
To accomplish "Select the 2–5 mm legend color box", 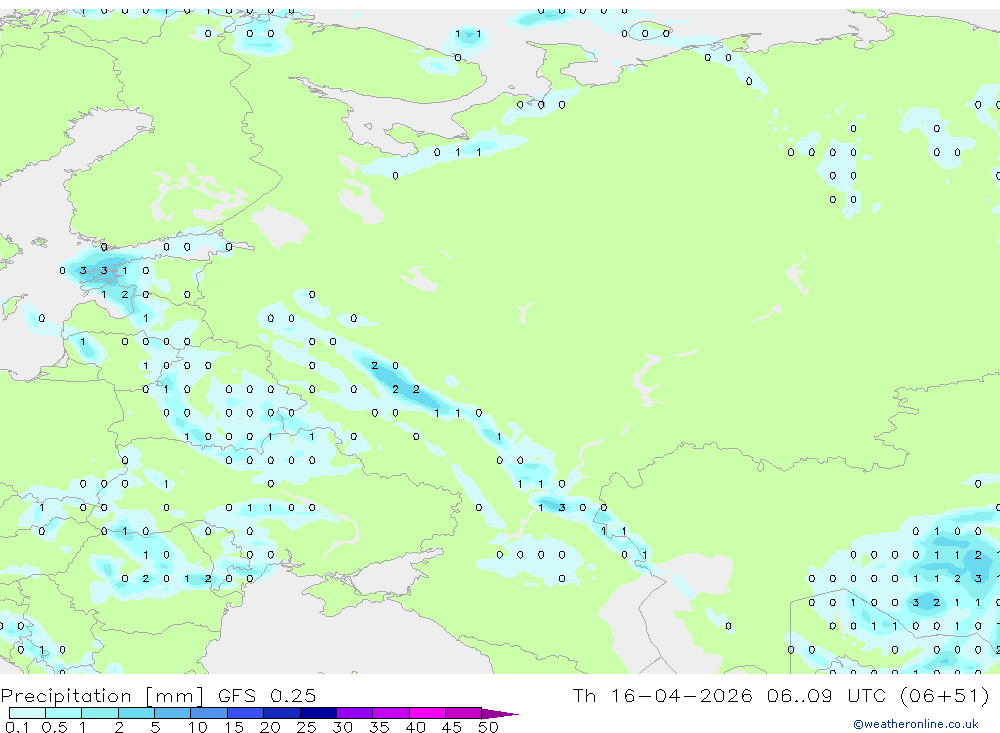I will 136,713.
